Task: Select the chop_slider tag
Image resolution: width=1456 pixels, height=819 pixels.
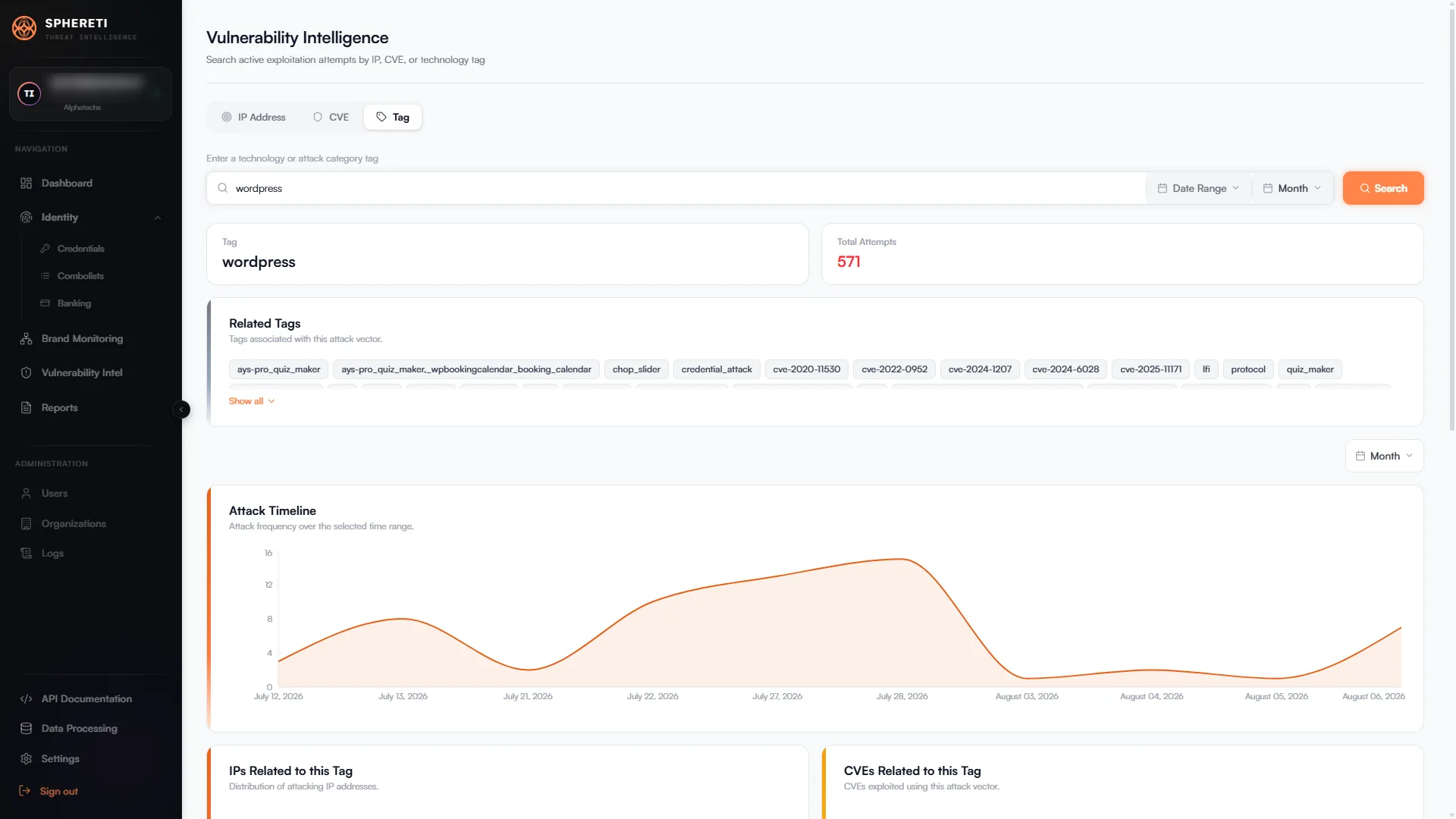Action: 636,369
